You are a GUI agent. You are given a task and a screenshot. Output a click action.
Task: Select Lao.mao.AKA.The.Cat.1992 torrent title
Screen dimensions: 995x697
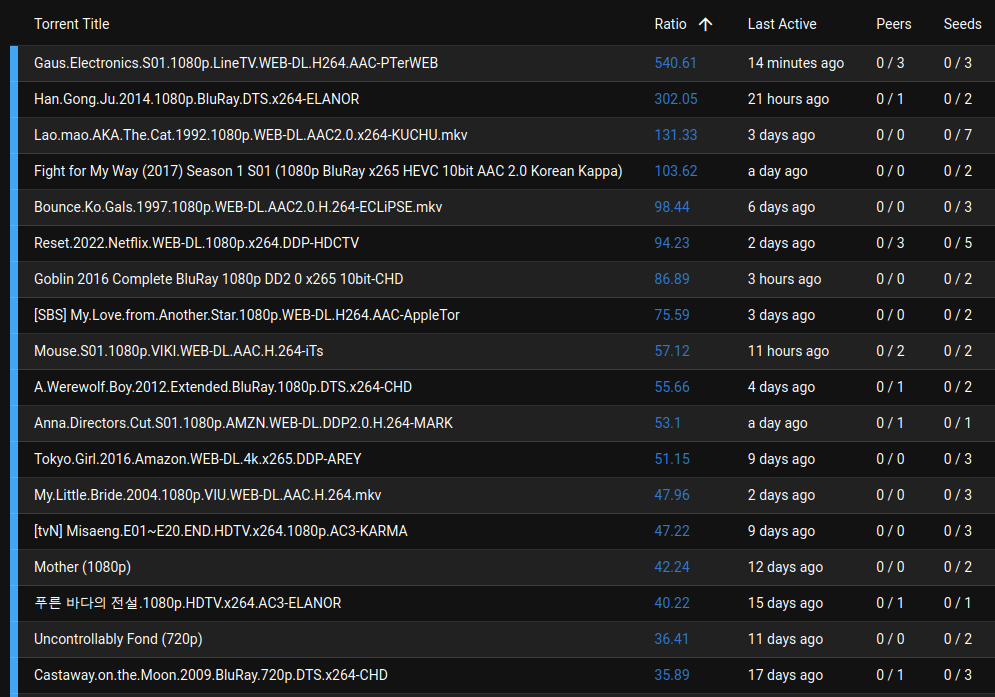(x=251, y=135)
